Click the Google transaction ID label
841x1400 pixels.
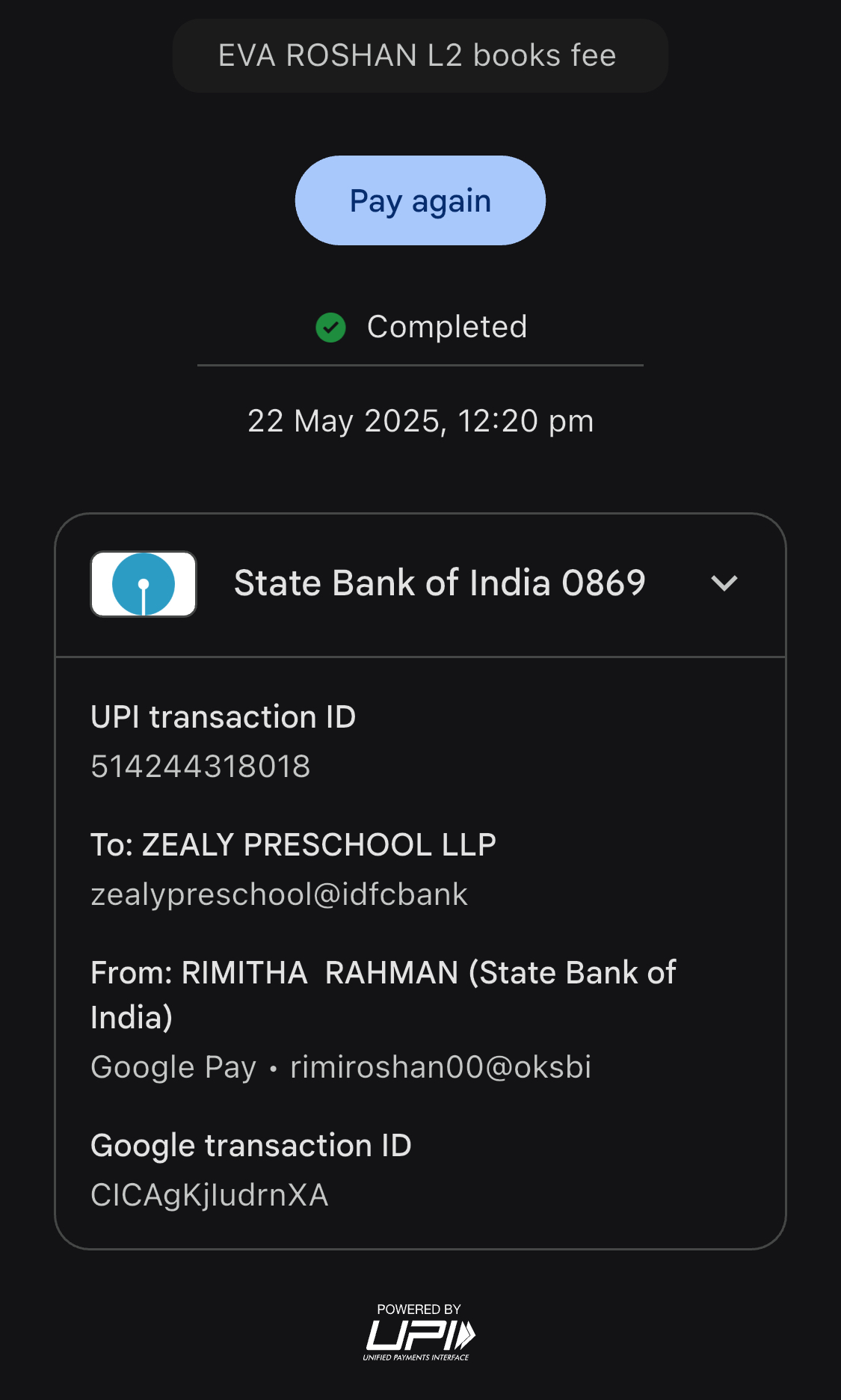tap(251, 1146)
